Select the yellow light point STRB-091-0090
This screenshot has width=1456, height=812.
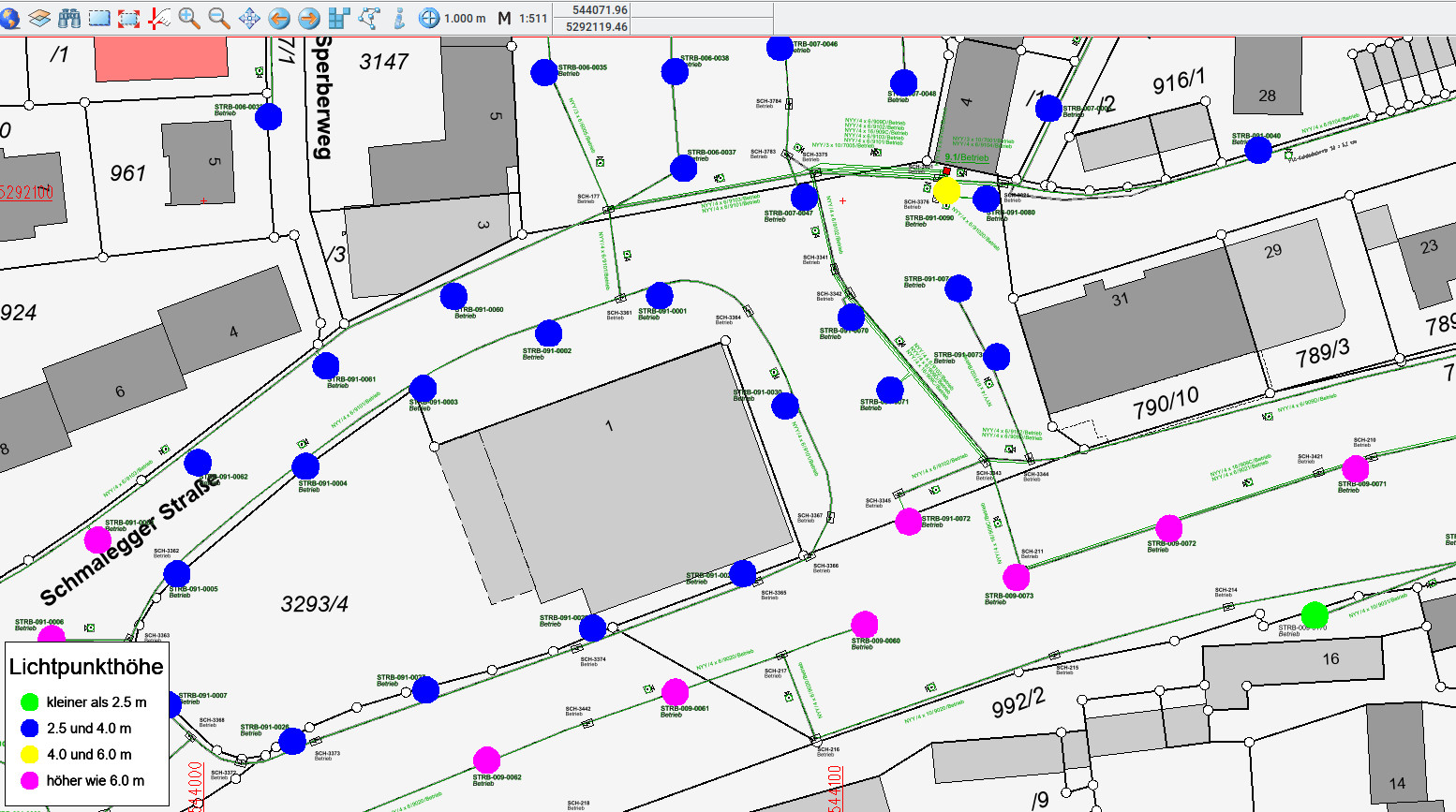947,191
